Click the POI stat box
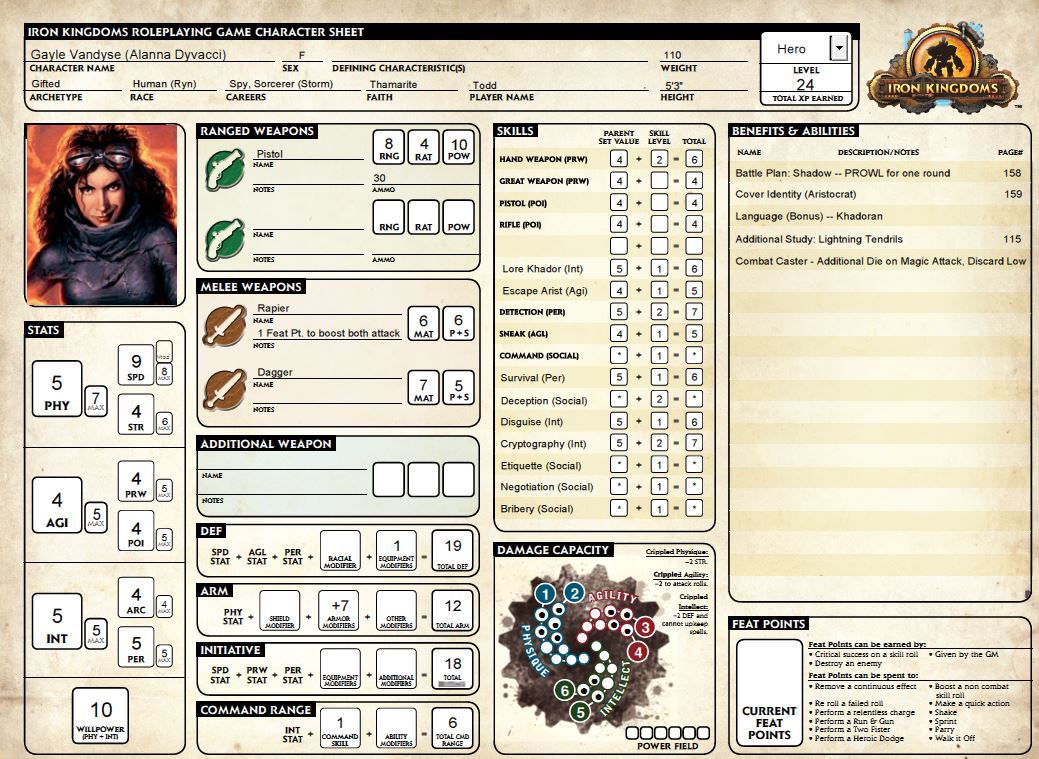The width and height of the screenshot is (1039, 759). coord(136,532)
